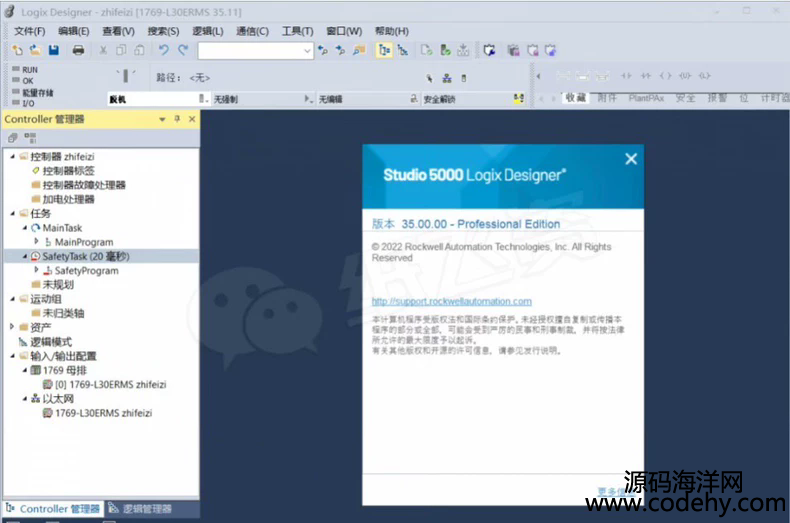Expand the MainProgram node
Screen dimensions: 790x523
coord(36,241)
